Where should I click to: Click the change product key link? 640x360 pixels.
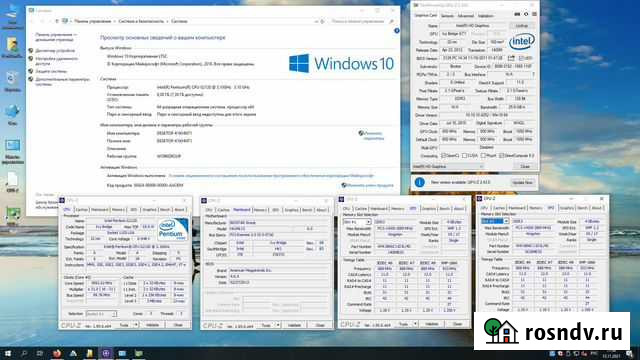370,185
